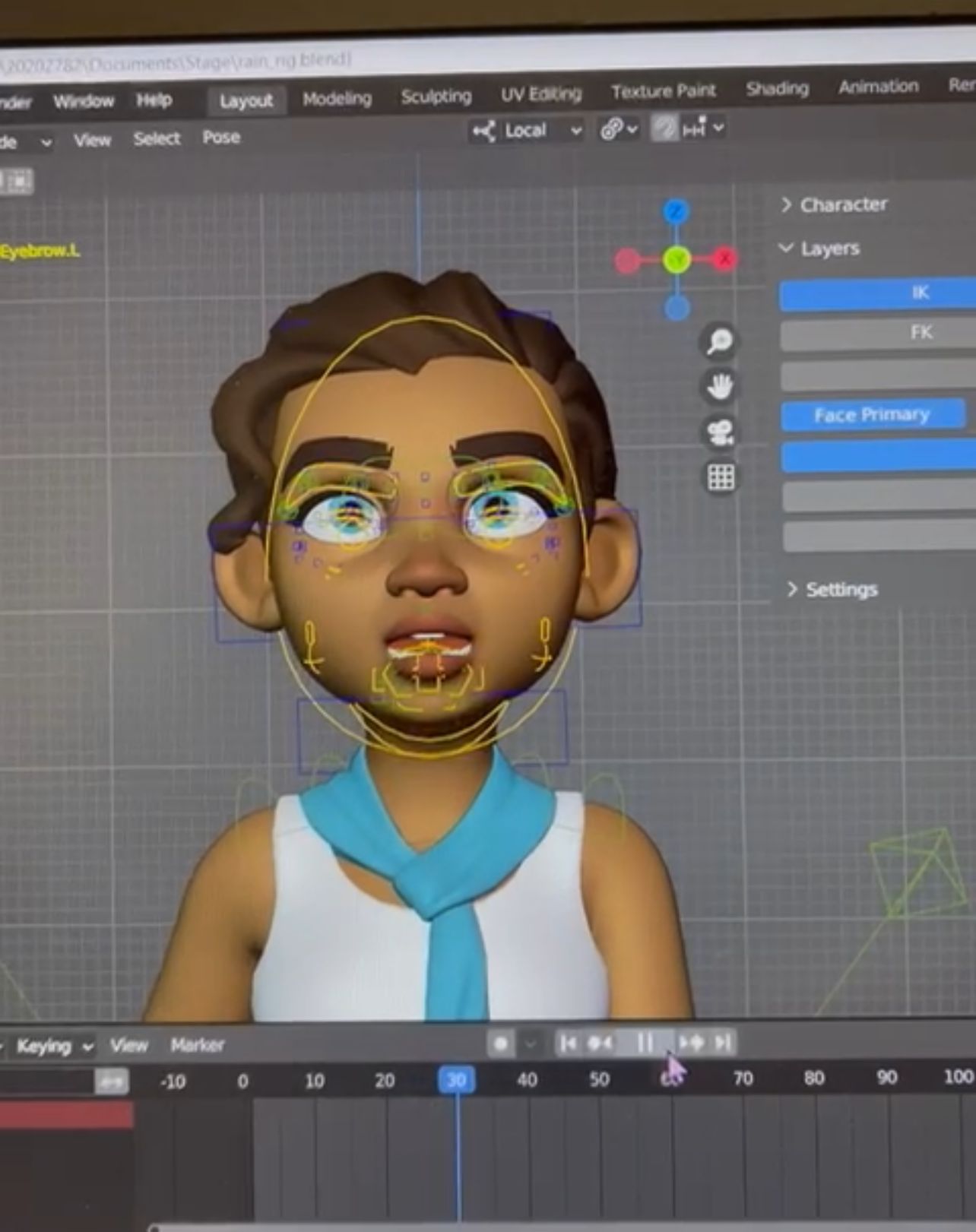Toggle auto keying record button
This screenshot has height=1232, width=976.
point(500,1044)
